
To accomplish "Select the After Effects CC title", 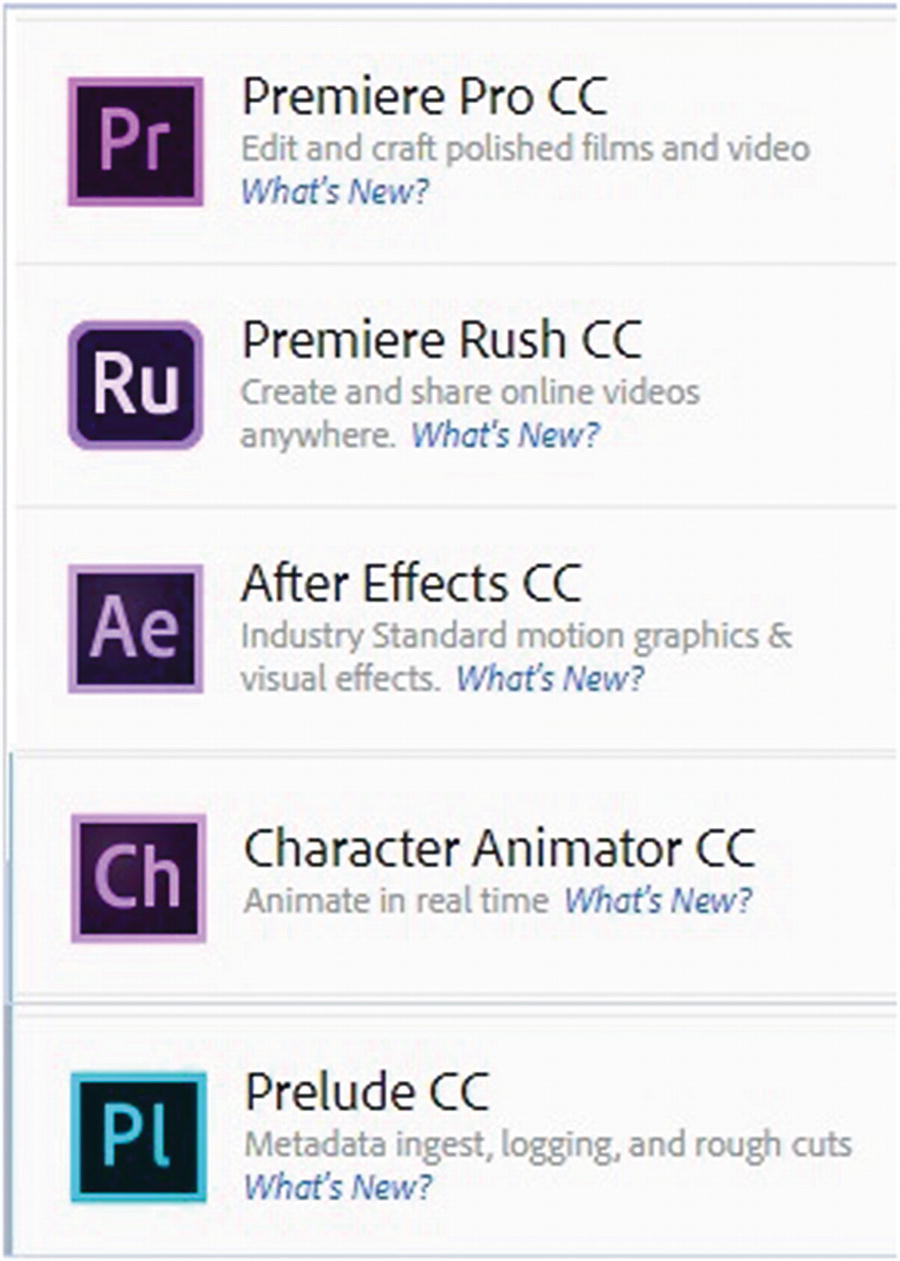I will (411, 585).
